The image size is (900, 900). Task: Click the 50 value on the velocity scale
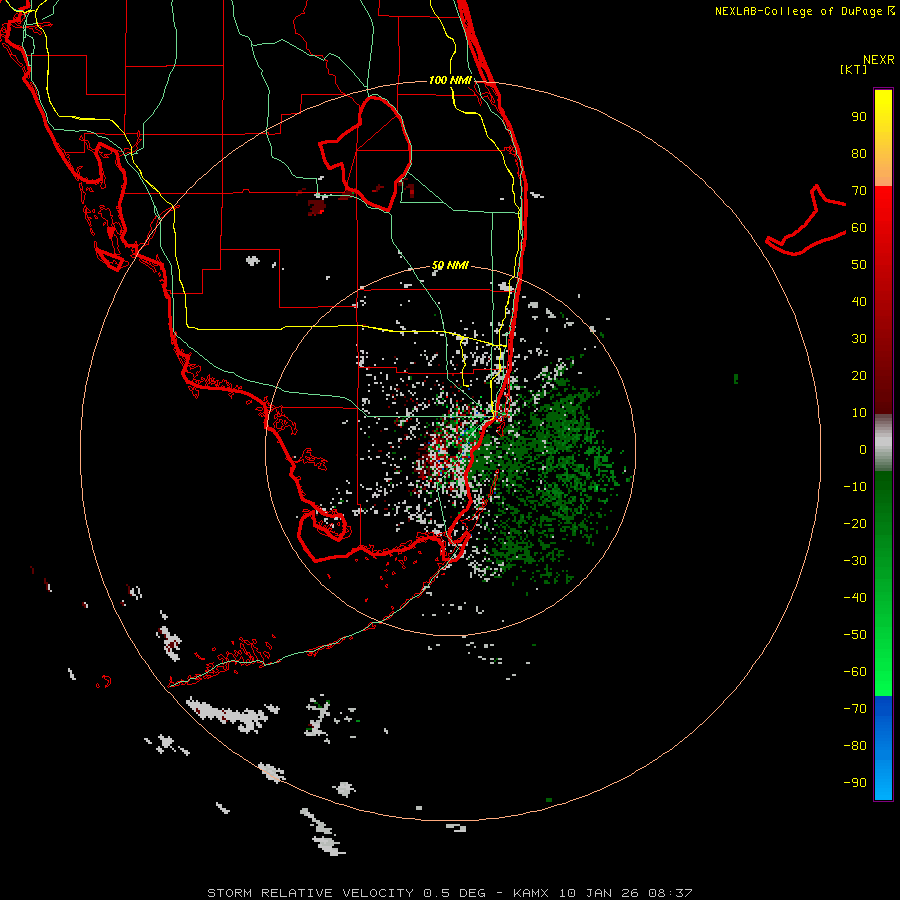pyautogui.click(x=859, y=265)
